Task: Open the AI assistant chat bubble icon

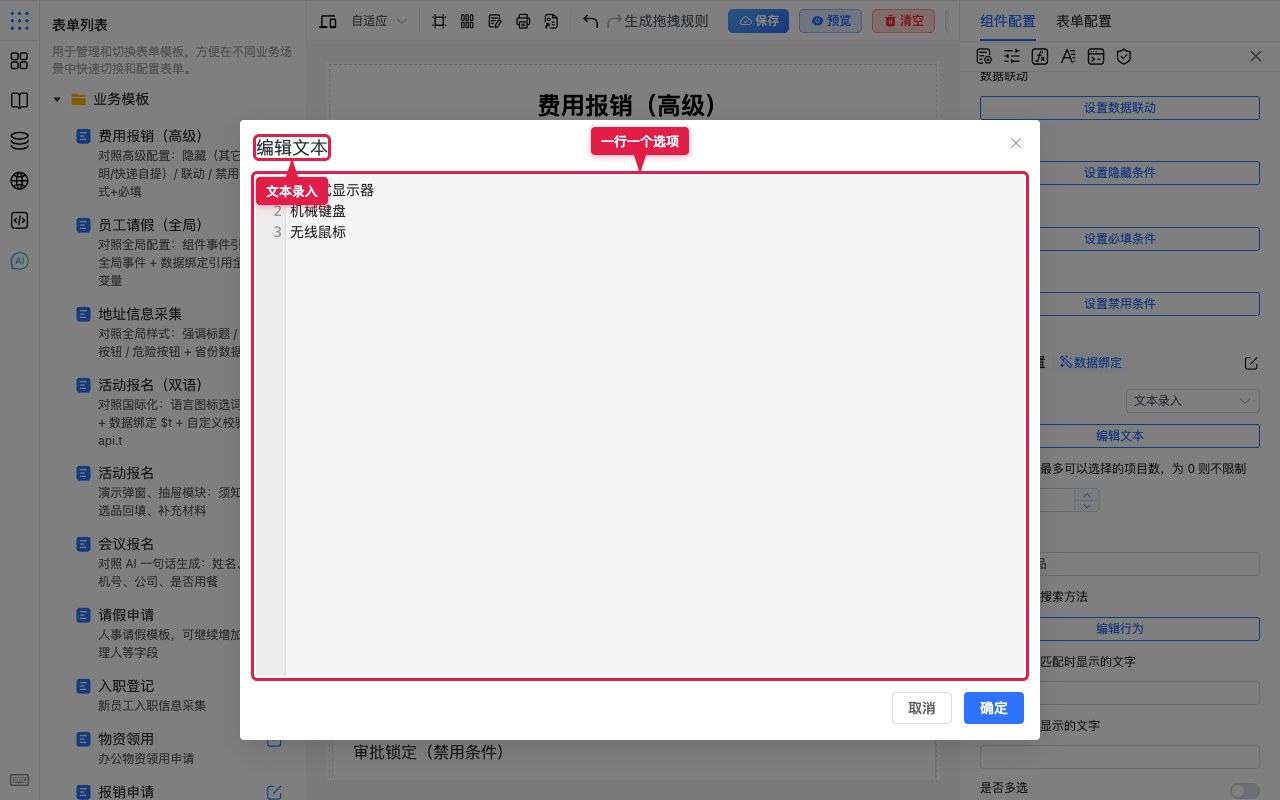Action: click(19, 261)
